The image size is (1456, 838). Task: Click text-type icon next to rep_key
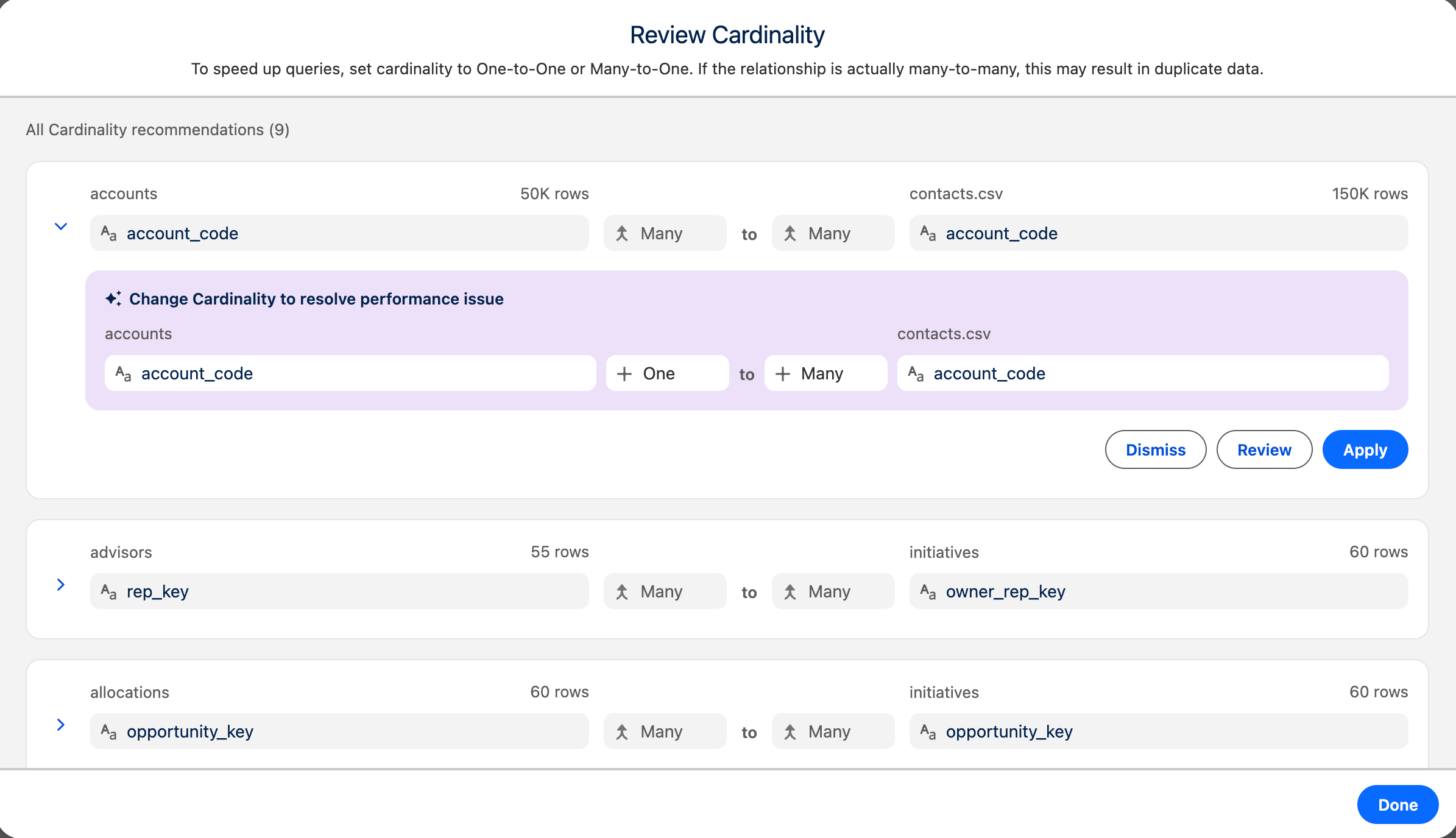coord(108,591)
